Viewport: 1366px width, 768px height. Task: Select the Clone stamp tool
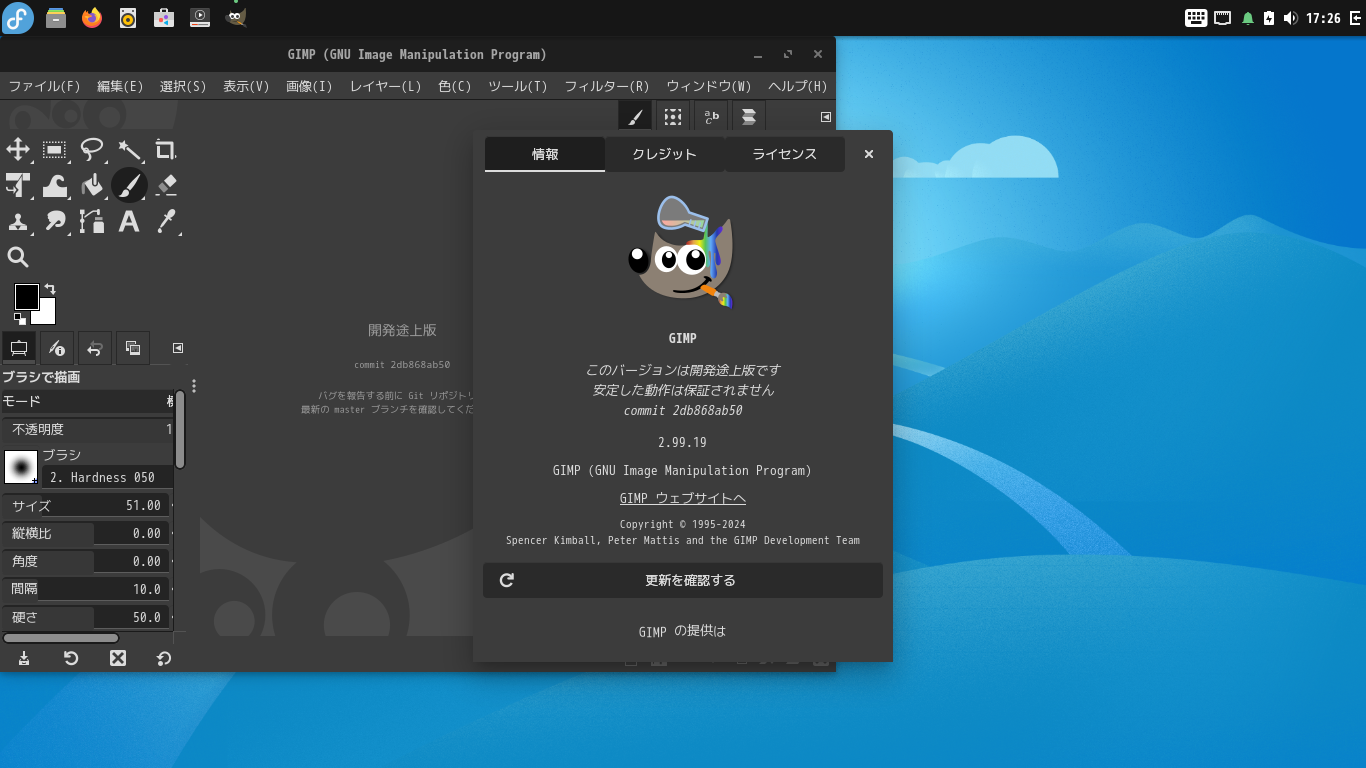click(18, 221)
